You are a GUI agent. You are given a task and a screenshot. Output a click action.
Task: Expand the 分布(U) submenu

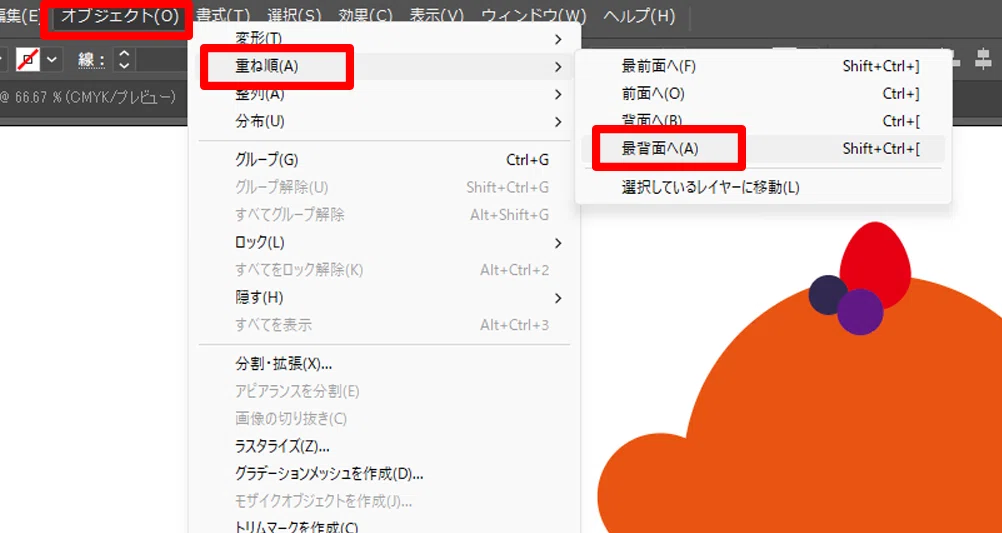(x=384, y=121)
